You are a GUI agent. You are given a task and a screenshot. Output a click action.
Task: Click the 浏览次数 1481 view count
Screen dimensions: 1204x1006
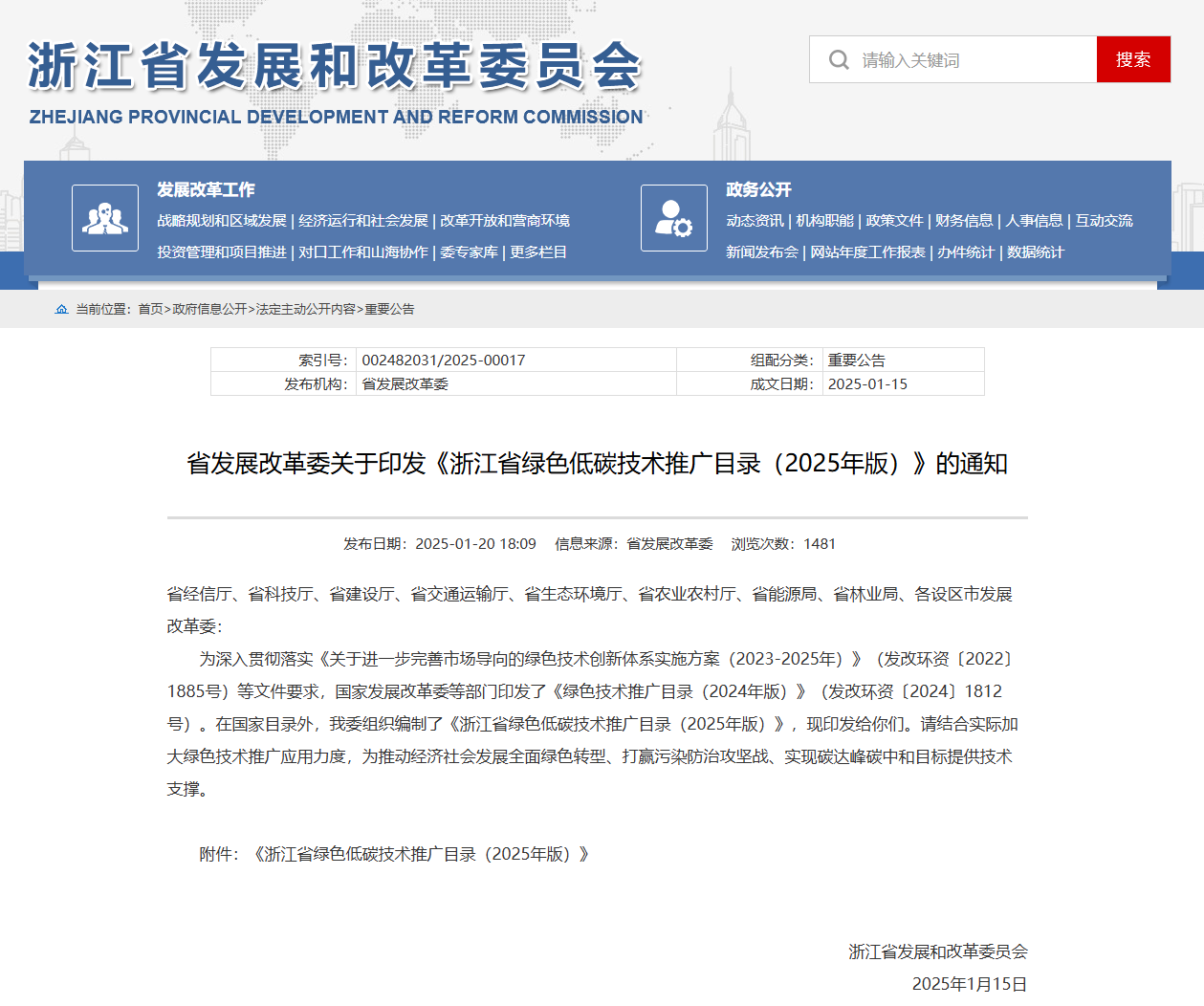[784, 544]
